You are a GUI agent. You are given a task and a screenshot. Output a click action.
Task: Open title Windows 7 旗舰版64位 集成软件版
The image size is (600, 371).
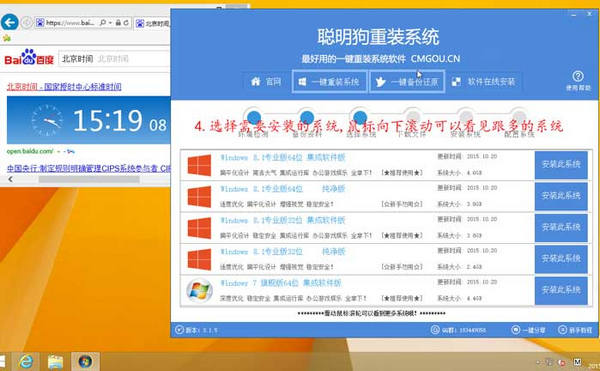coord(280,283)
